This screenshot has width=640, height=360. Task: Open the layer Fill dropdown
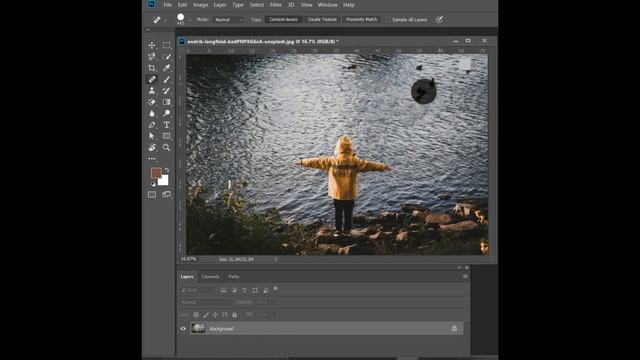point(274,315)
